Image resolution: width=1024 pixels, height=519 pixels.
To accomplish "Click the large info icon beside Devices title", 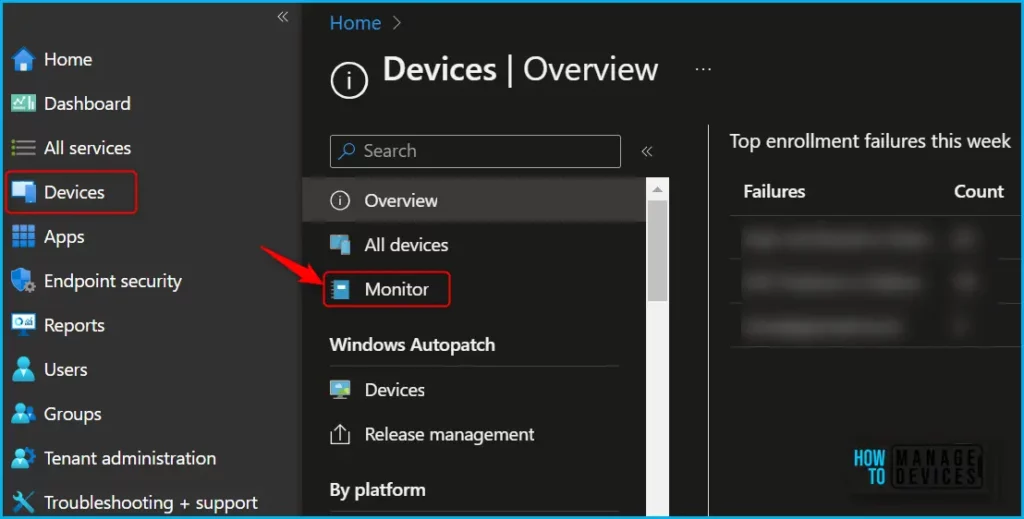I will (x=349, y=80).
